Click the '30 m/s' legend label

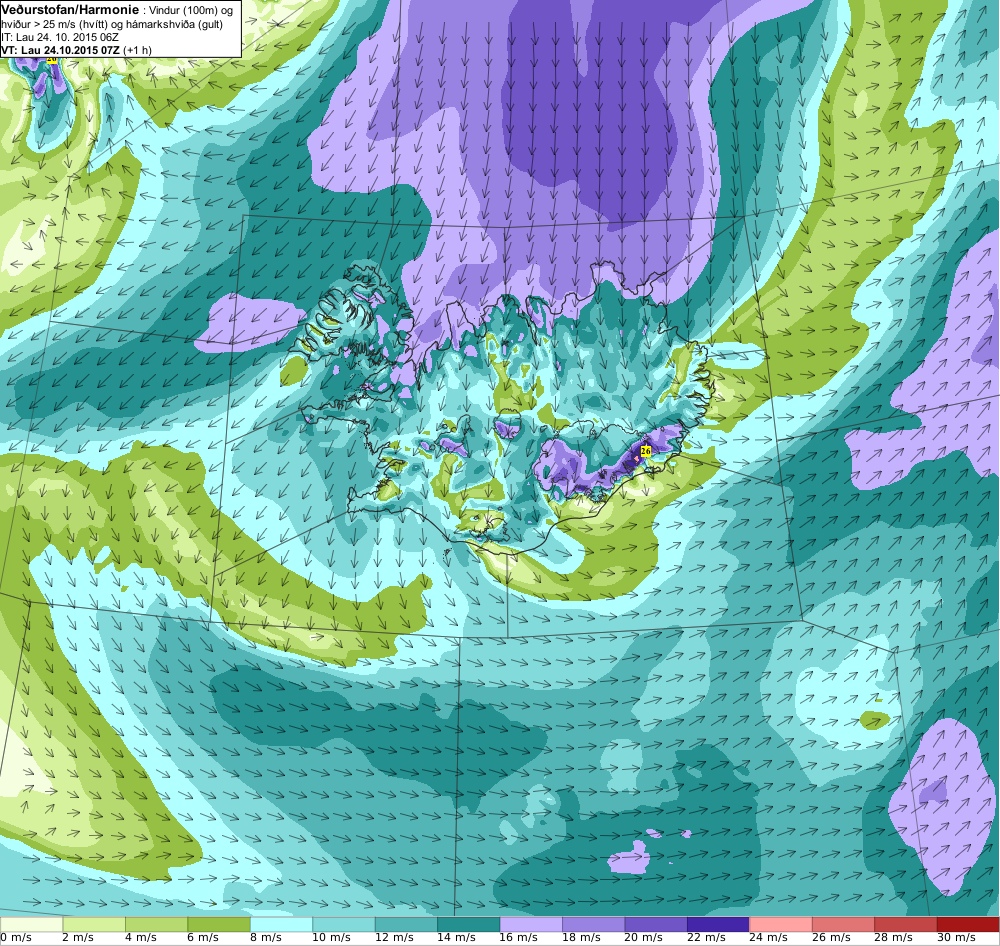point(957,938)
